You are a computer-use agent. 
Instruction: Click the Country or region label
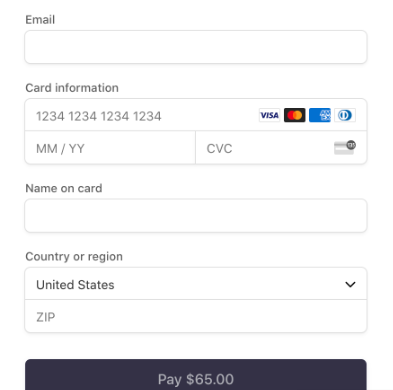coord(74,257)
